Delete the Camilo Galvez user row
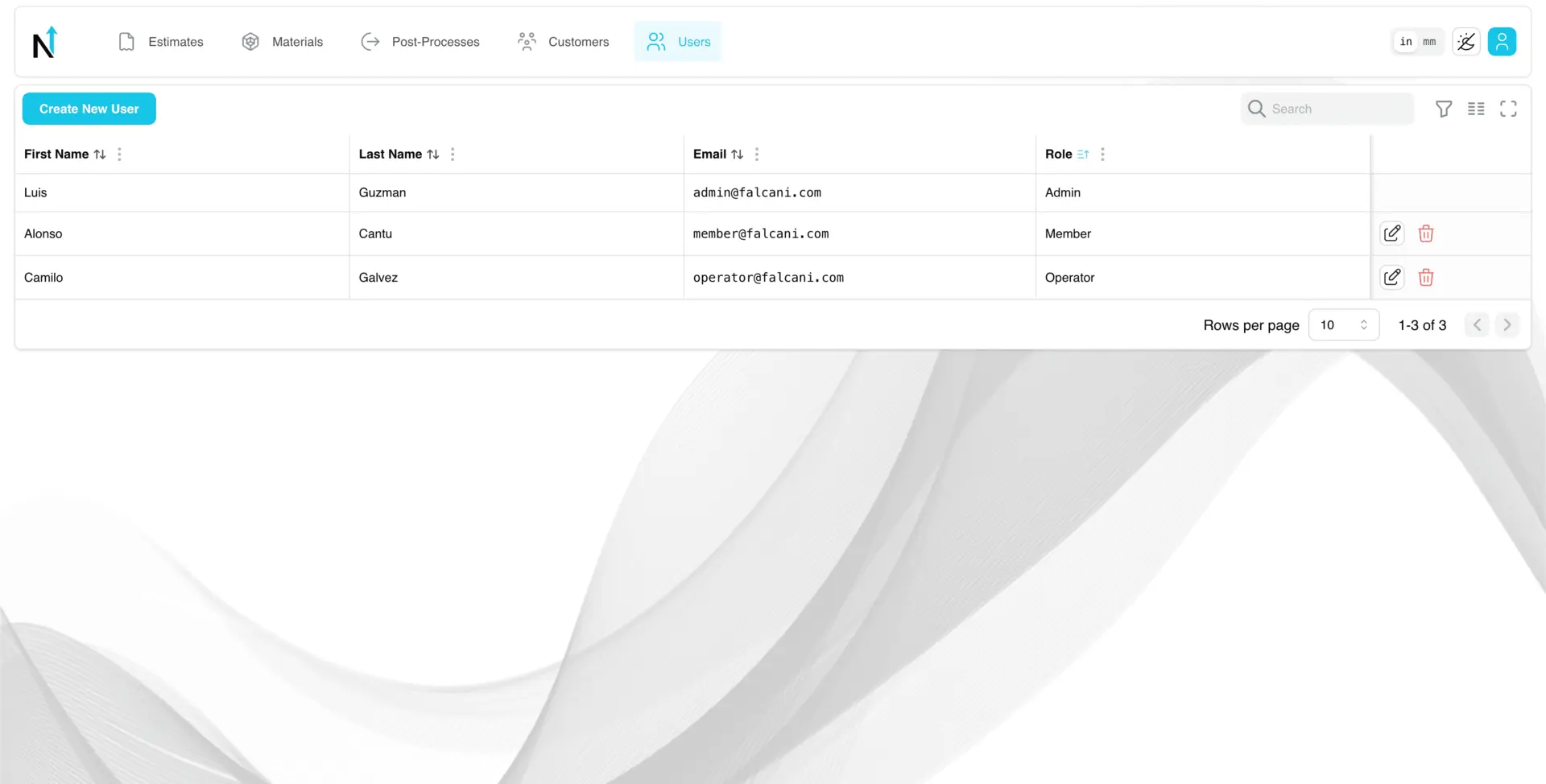1546x784 pixels. click(1425, 278)
